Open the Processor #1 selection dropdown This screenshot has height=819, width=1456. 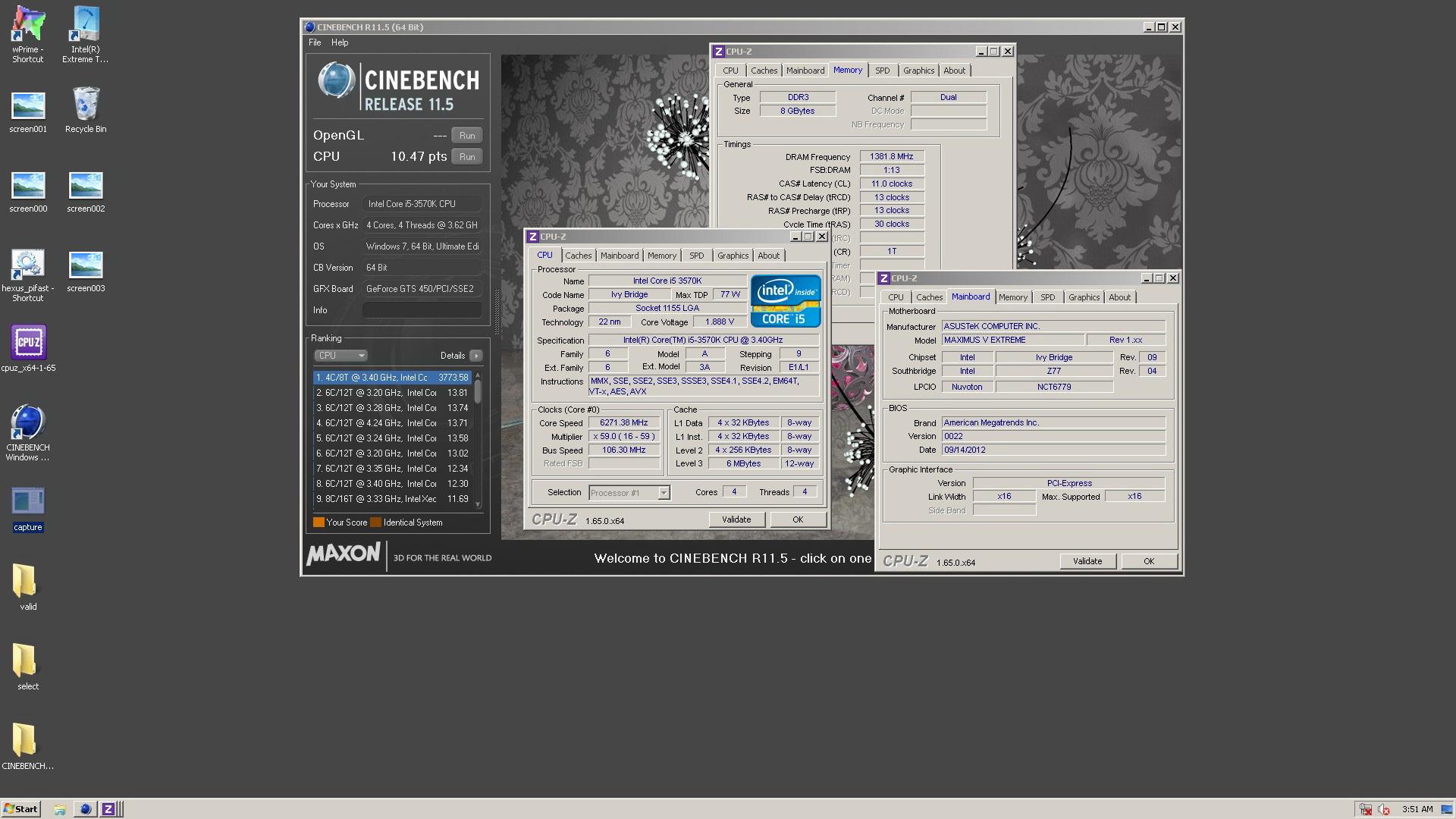pos(629,493)
